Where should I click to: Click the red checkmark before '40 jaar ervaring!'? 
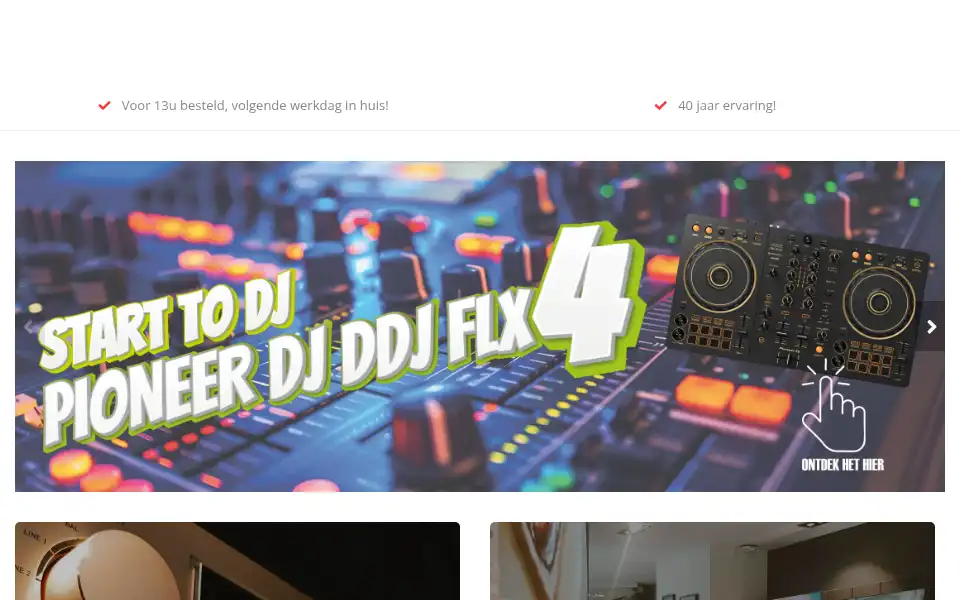pos(661,105)
